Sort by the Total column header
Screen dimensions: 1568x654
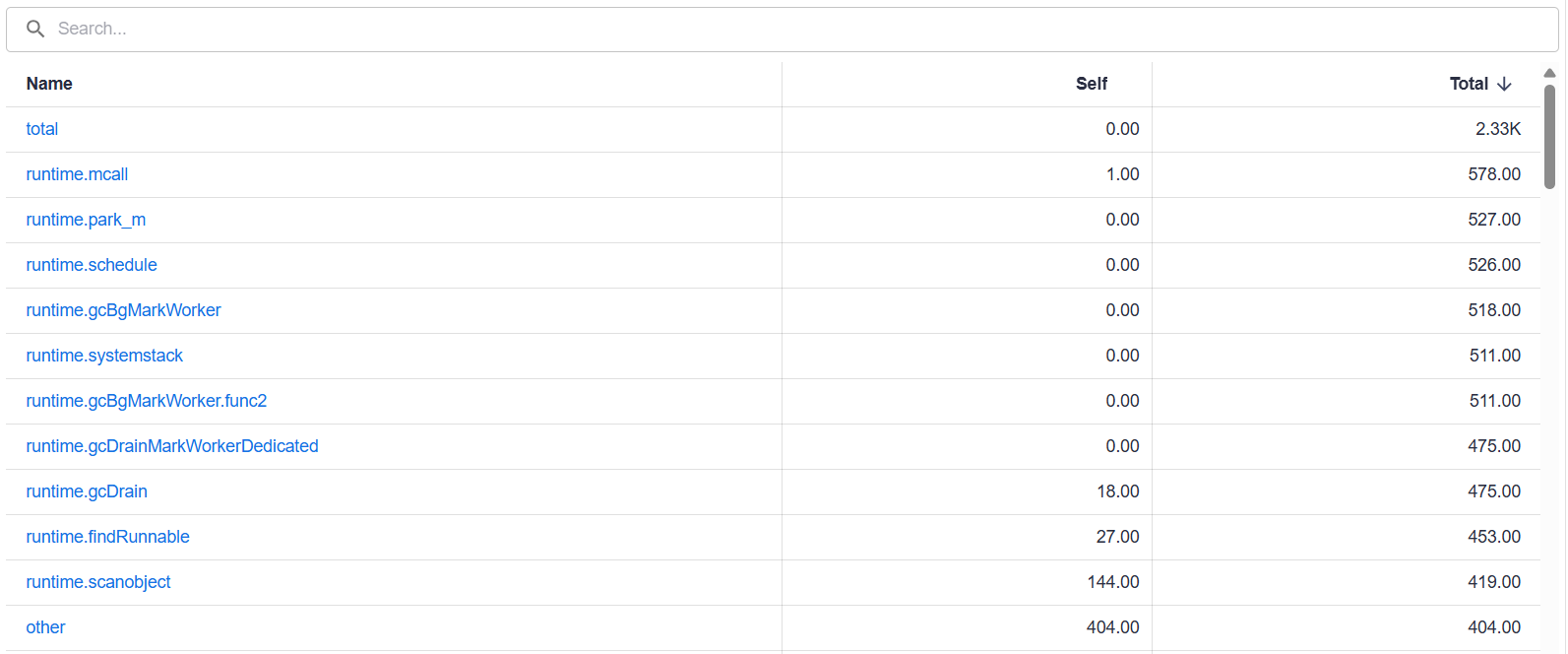1469,85
